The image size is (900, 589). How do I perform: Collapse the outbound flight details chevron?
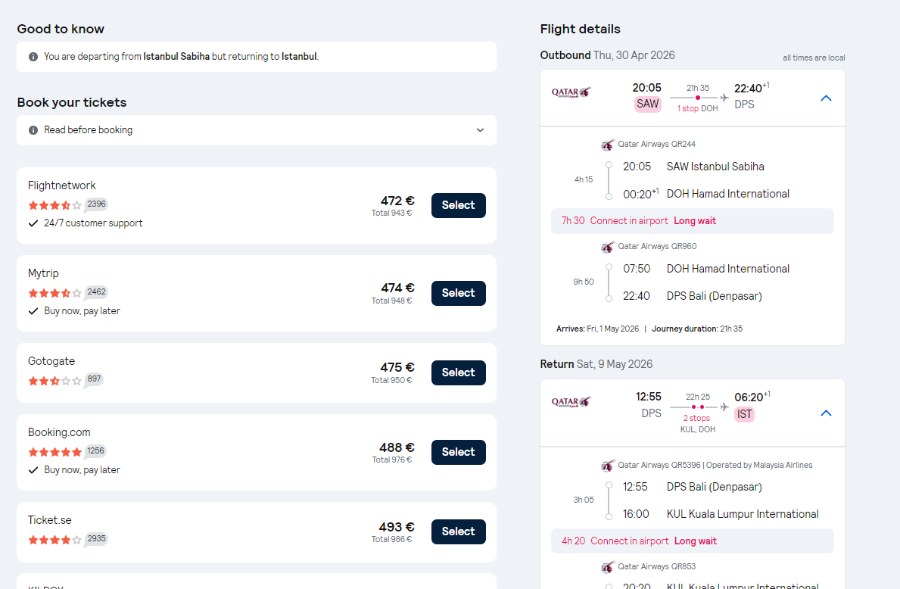826,98
